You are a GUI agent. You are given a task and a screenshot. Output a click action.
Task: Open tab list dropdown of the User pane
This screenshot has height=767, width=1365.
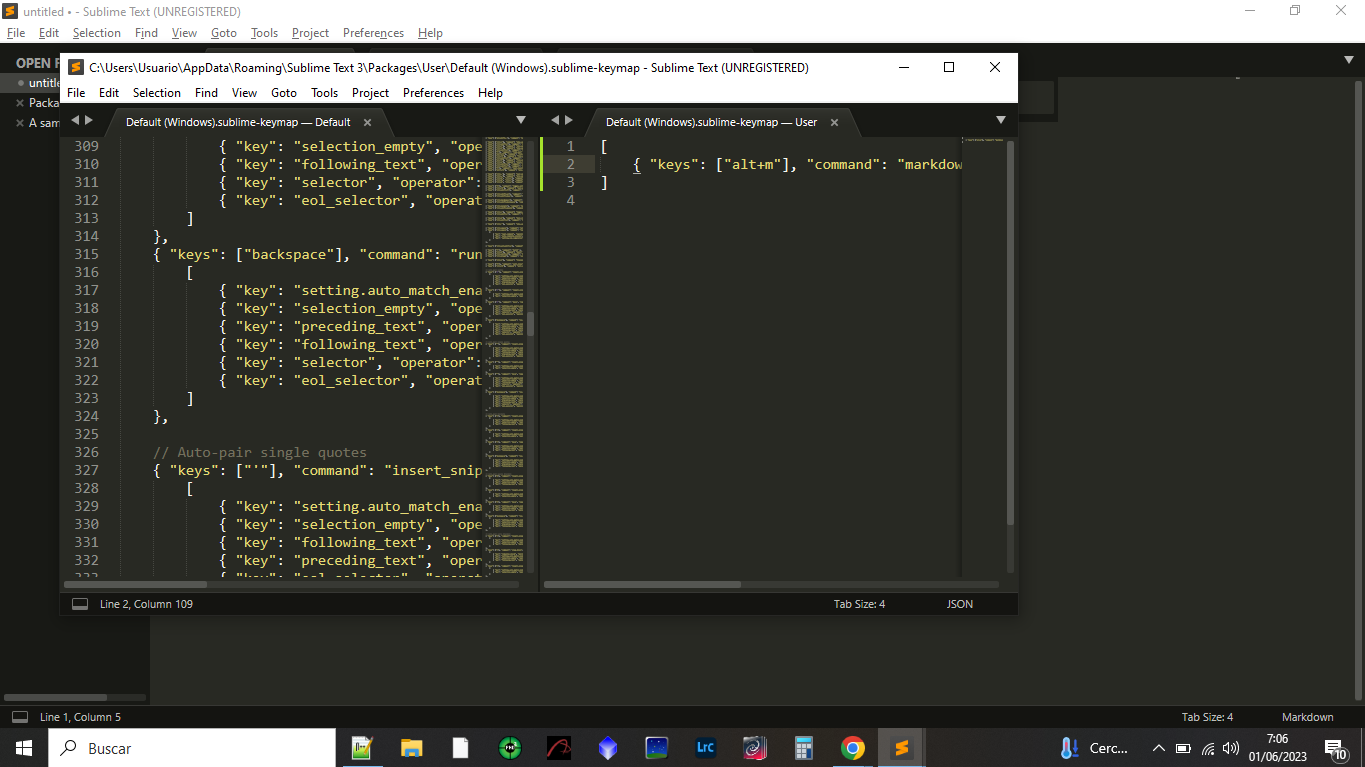pyautogui.click(x=1001, y=120)
